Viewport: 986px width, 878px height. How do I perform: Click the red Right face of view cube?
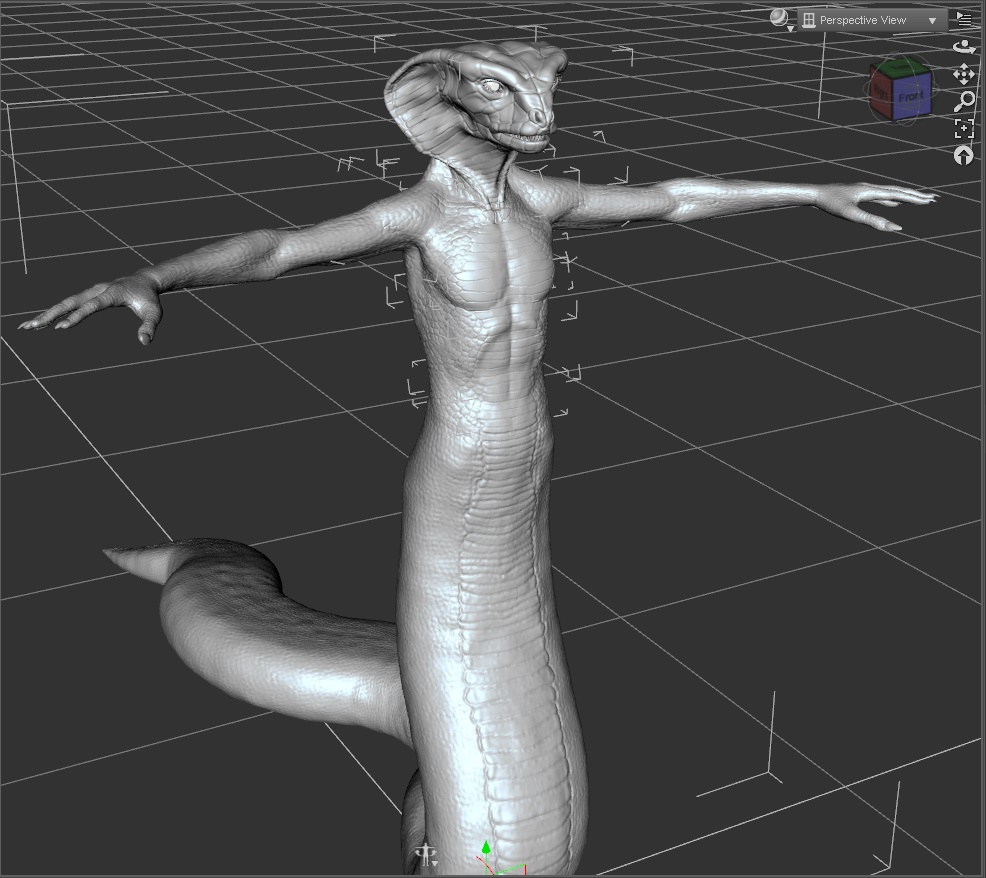click(882, 94)
